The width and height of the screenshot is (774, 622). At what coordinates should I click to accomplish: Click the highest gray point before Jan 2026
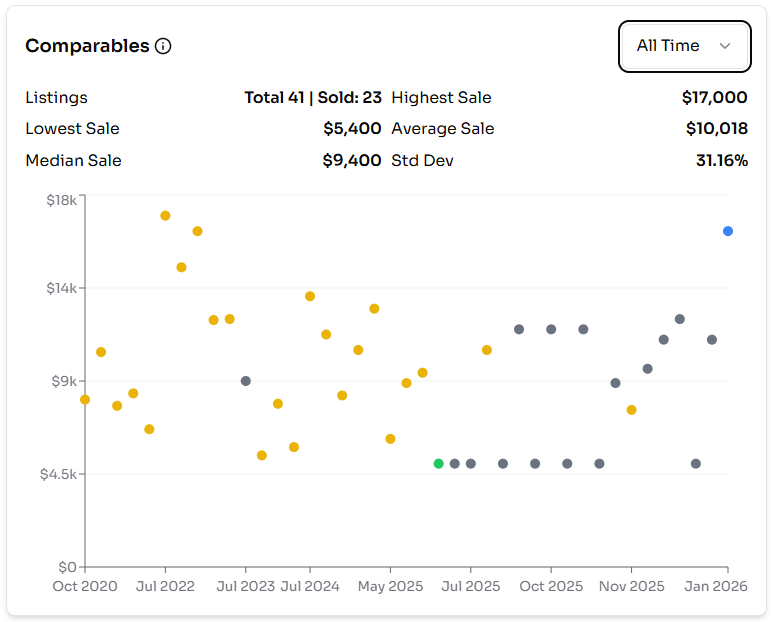[x=680, y=319]
